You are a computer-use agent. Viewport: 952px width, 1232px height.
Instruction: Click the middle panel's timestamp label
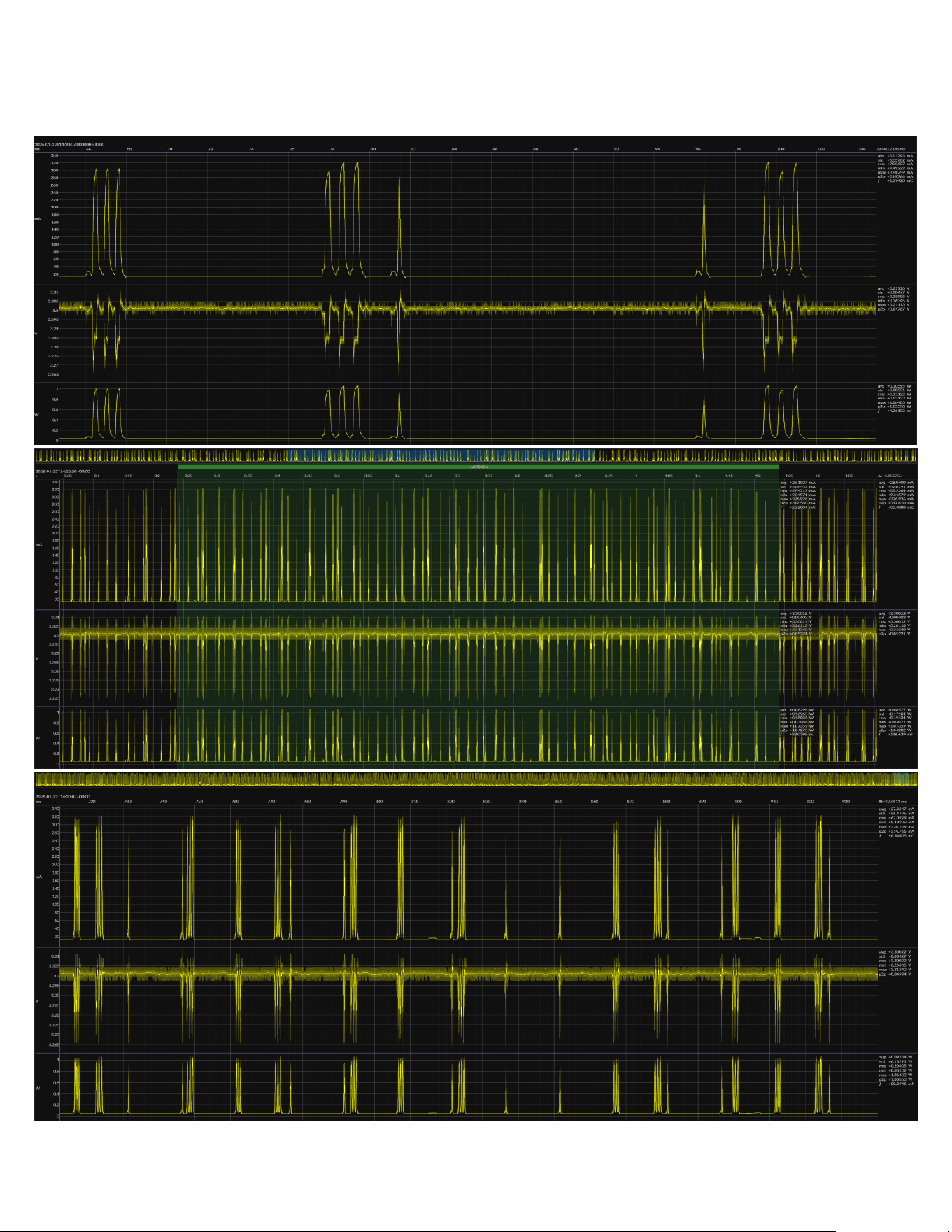(x=62, y=472)
